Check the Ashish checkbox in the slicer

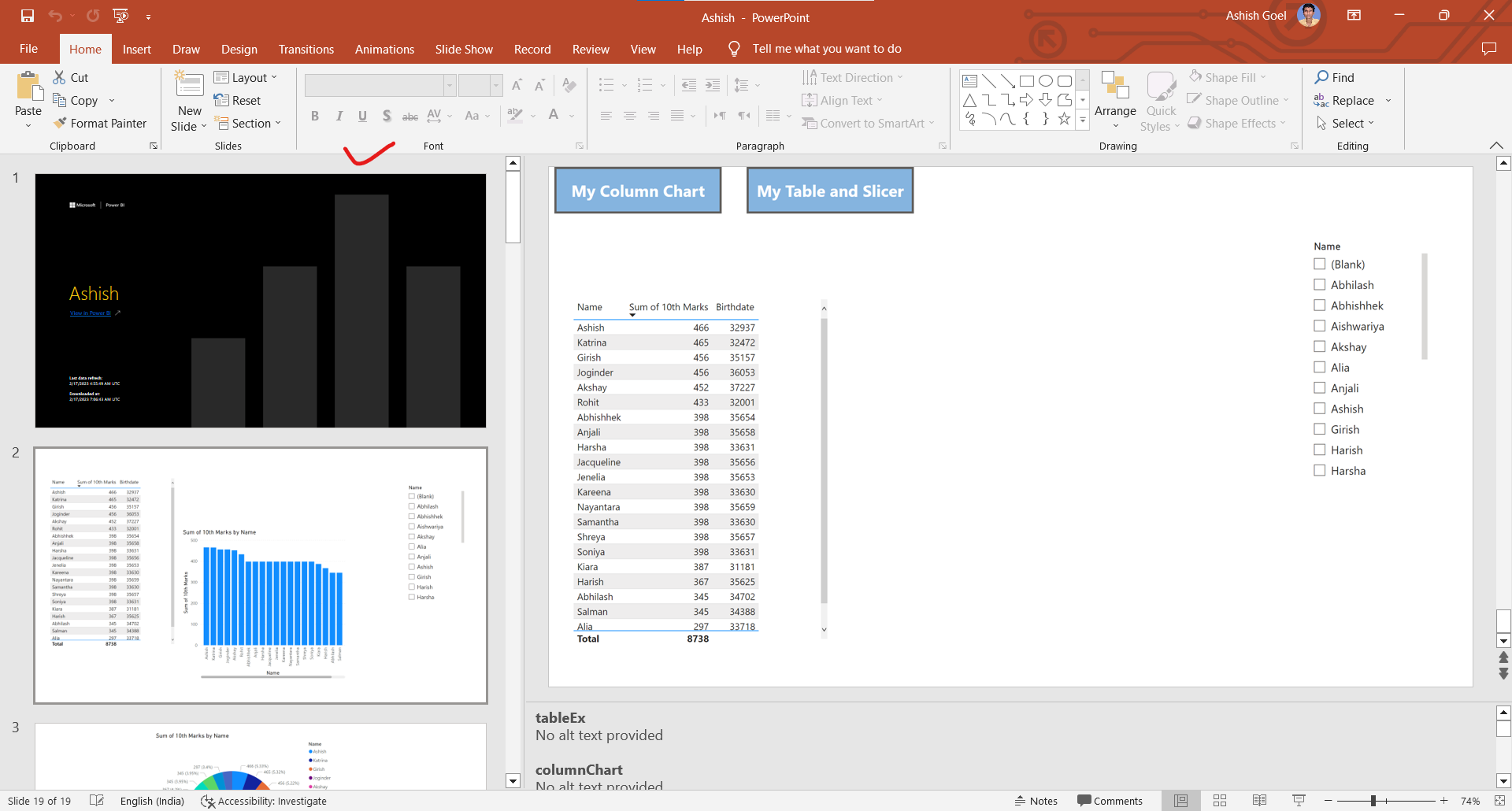(1320, 408)
